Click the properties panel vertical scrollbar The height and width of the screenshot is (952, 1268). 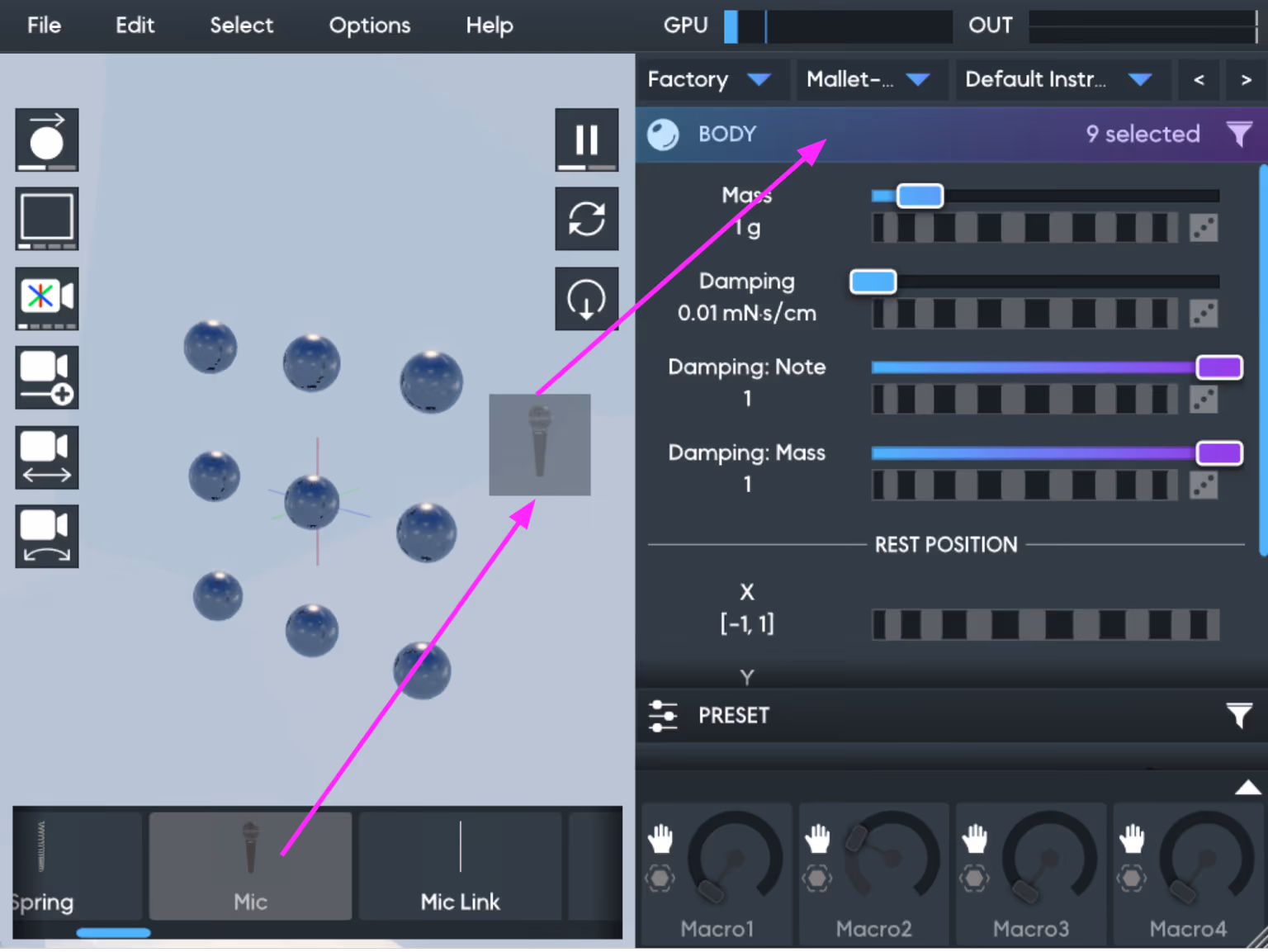(1263, 361)
